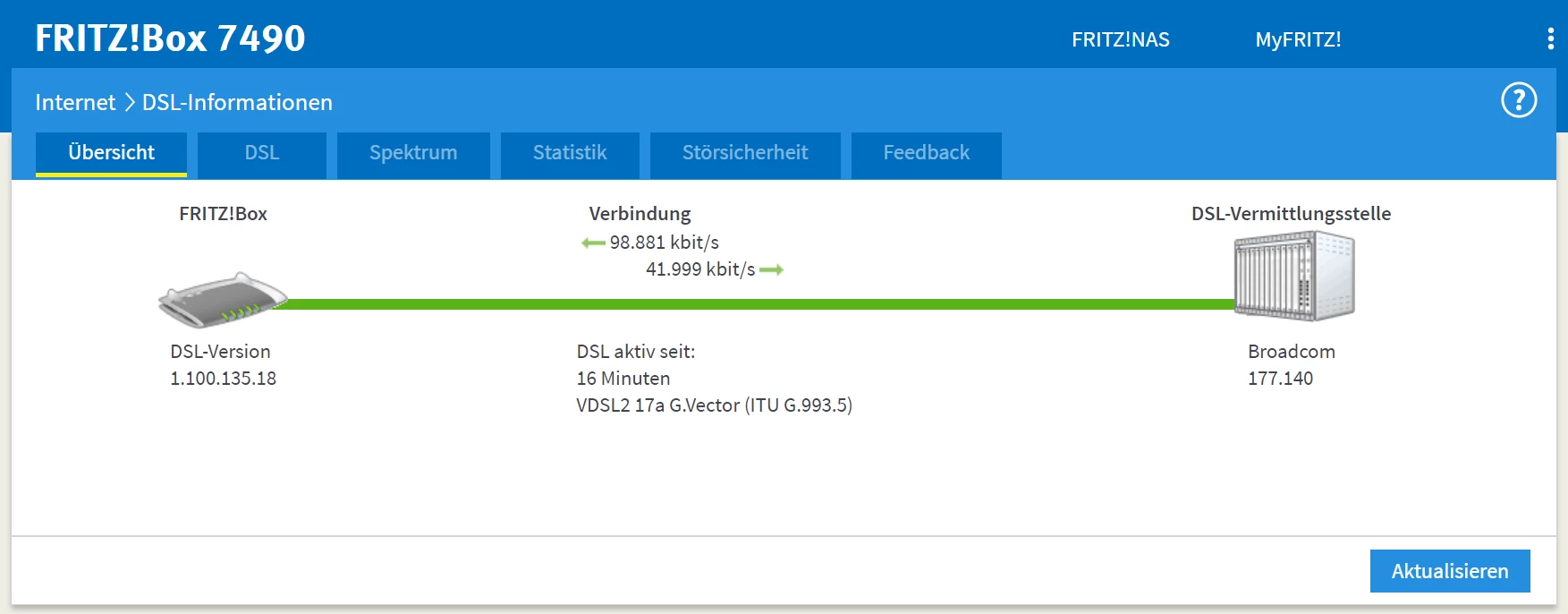Click the green downstream arrow icon

pyautogui.click(x=593, y=243)
